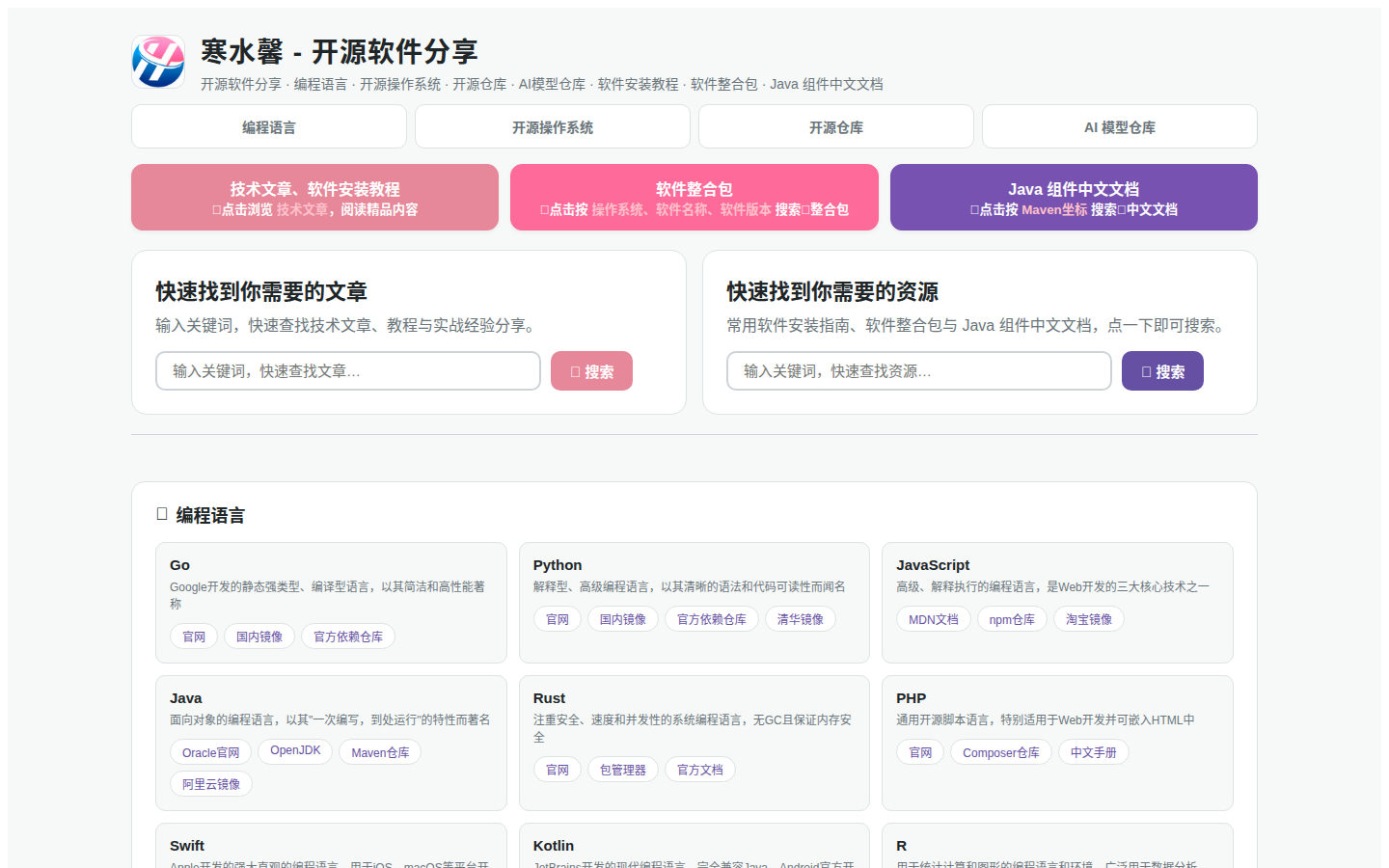
Task: Click the PHP description starting '通用开源脚本语言'
Action: pyautogui.click(x=1046, y=719)
